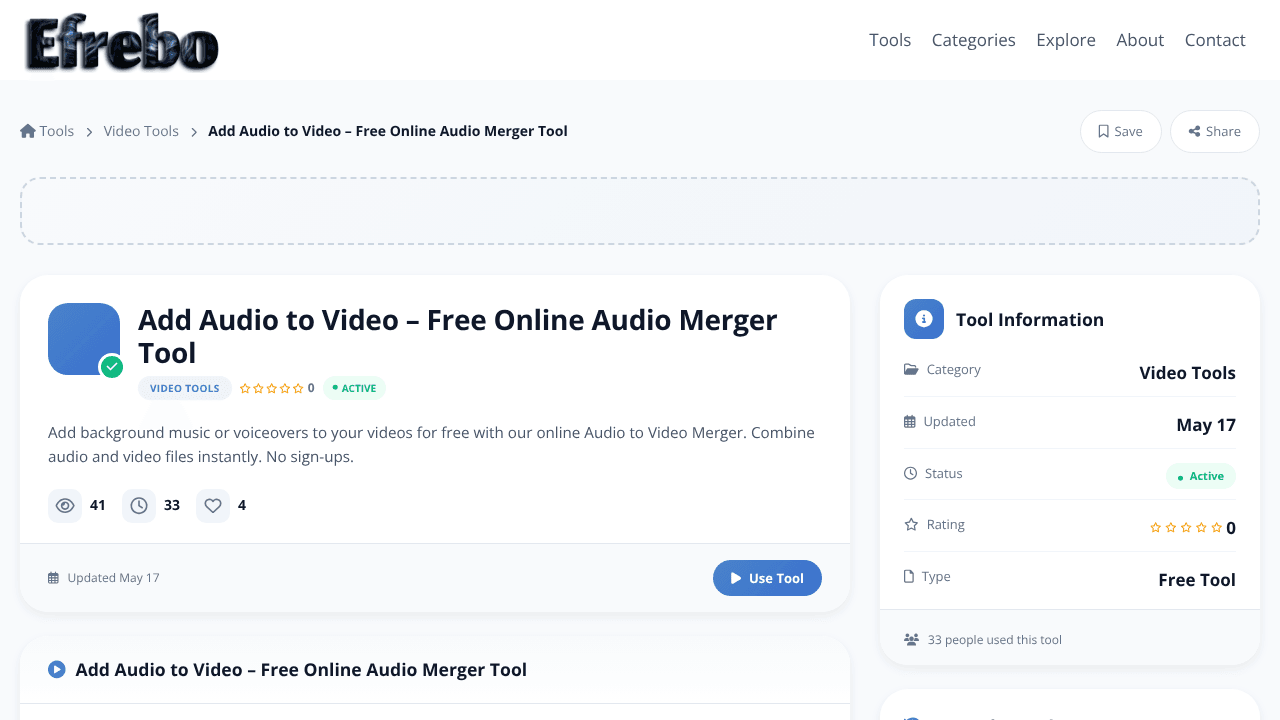The image size is (1280, 720).
Task: Click the calendar icon beside Updated May 17
Action: pos(54,578)
